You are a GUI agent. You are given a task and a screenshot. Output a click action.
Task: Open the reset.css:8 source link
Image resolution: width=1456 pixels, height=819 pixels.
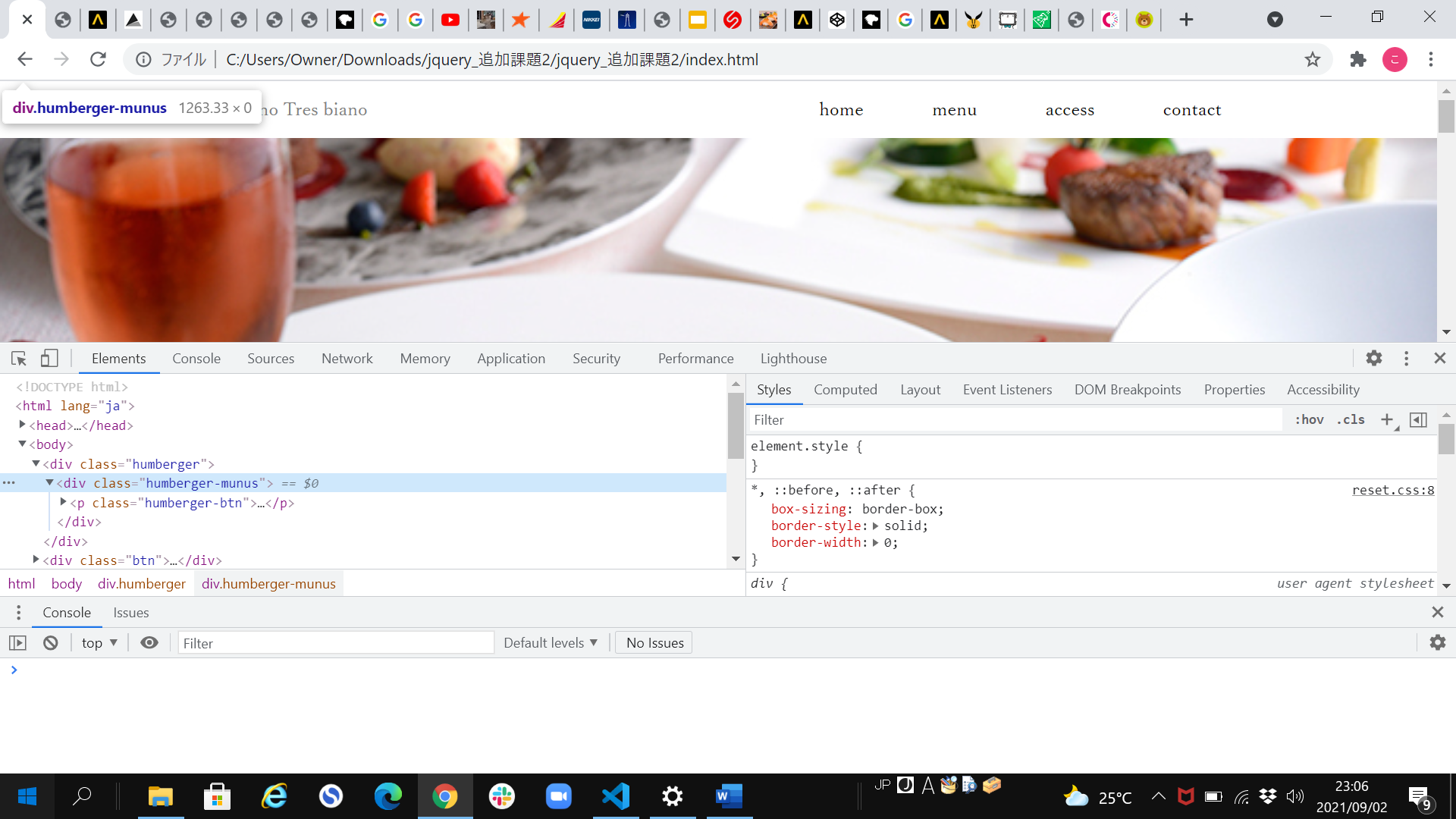[1392, 490]
